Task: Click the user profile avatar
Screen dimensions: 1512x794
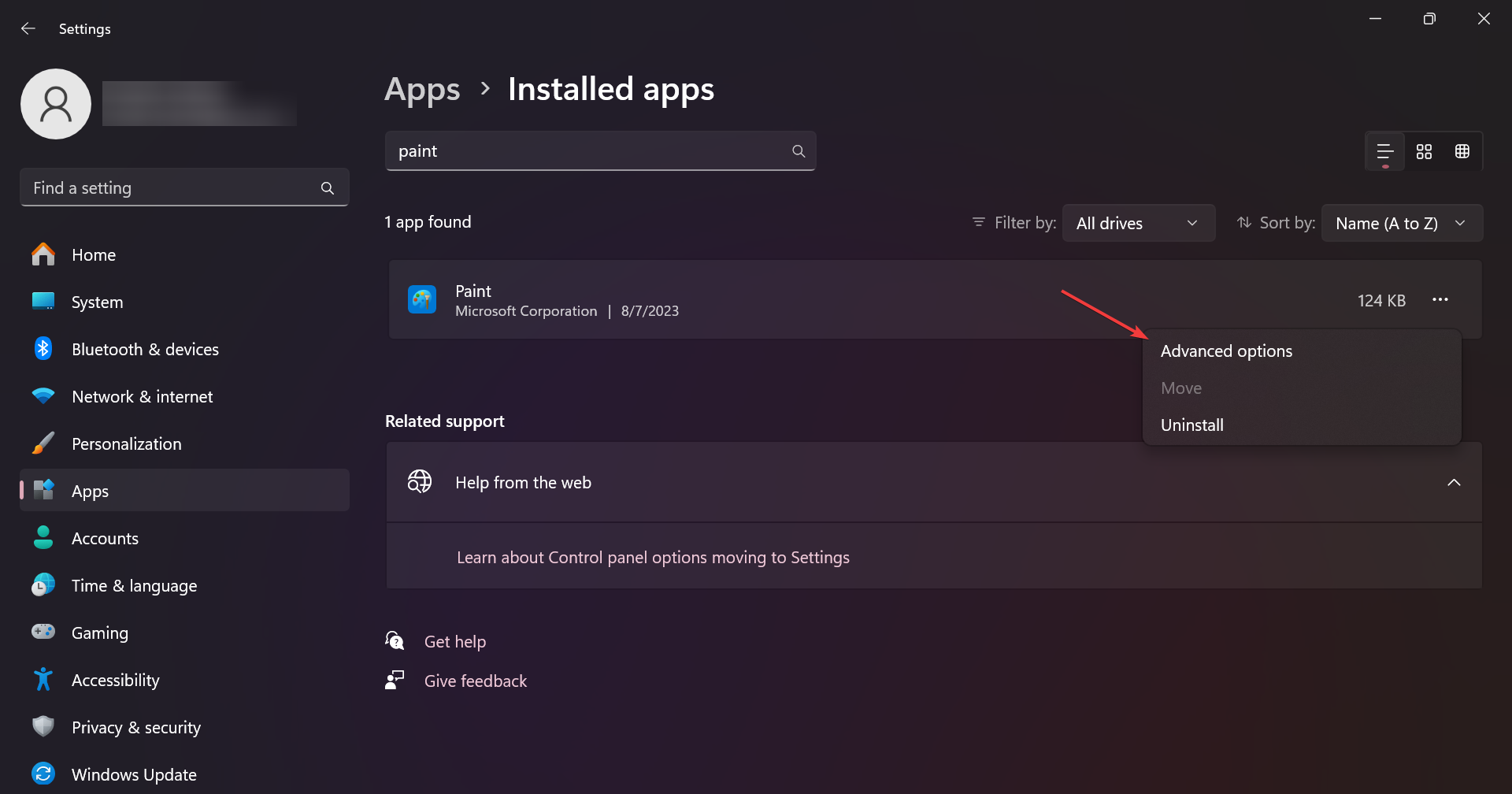Action: (x=56, y=104)
